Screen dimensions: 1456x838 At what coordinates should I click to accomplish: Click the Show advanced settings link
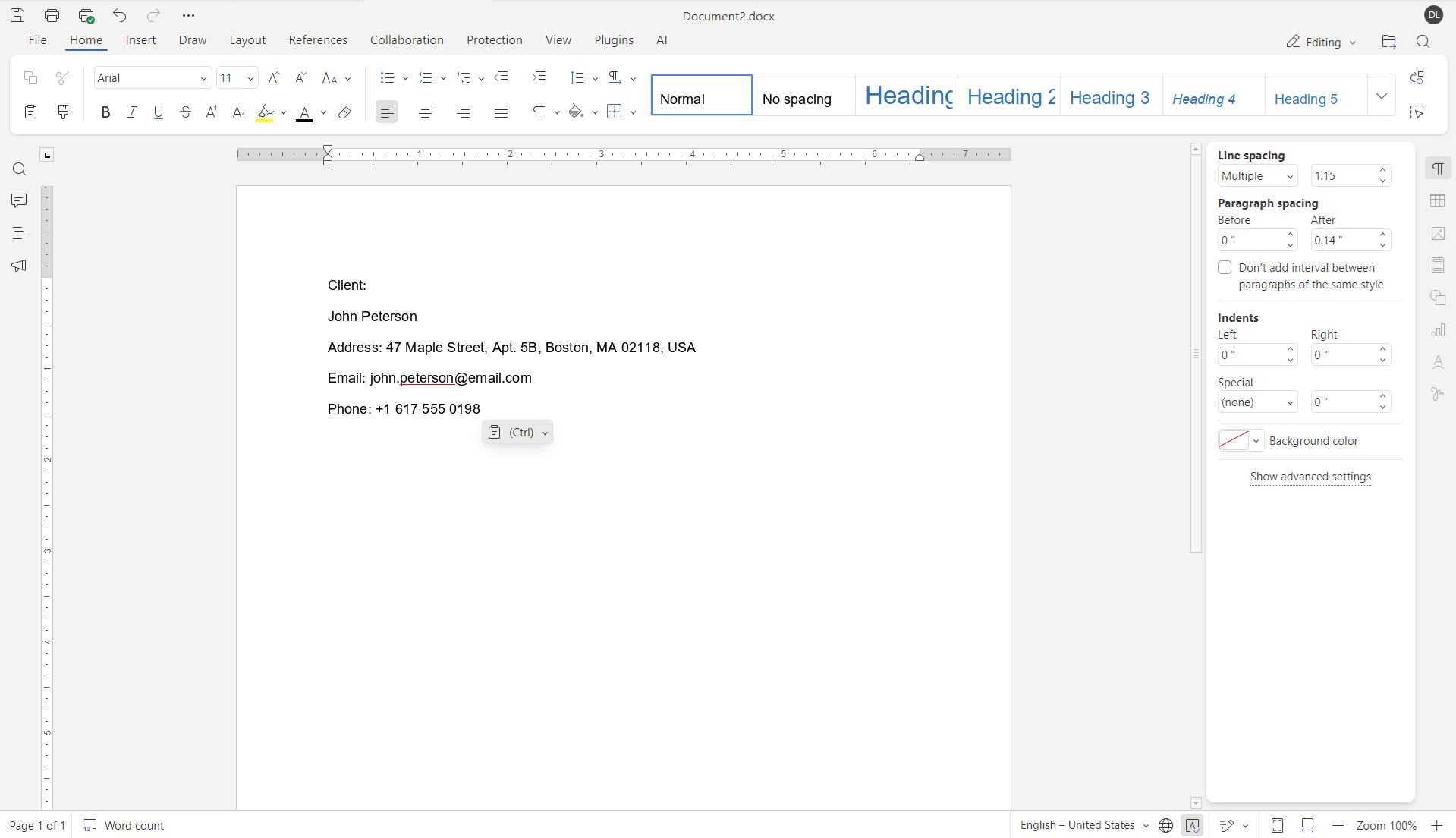click(1310, 477)
